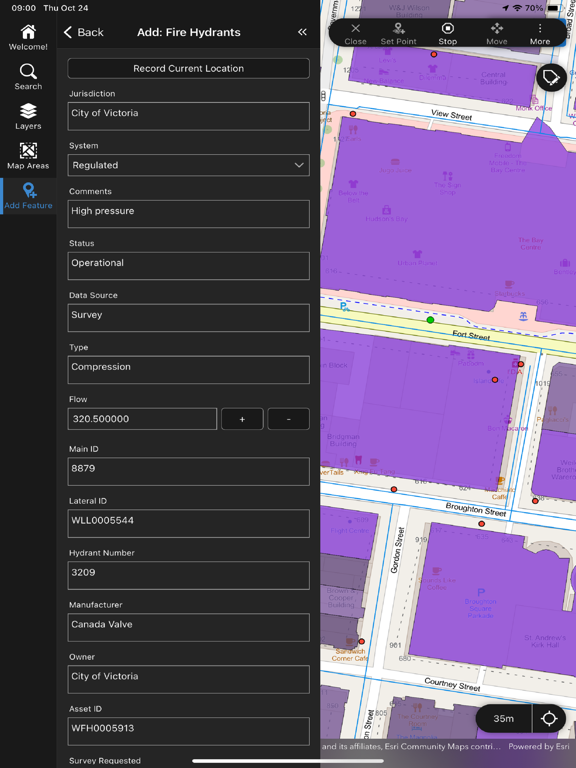576x768 pixels.
Task: Edit the Comments field with High pressure
Action: [x=189, y=214]
